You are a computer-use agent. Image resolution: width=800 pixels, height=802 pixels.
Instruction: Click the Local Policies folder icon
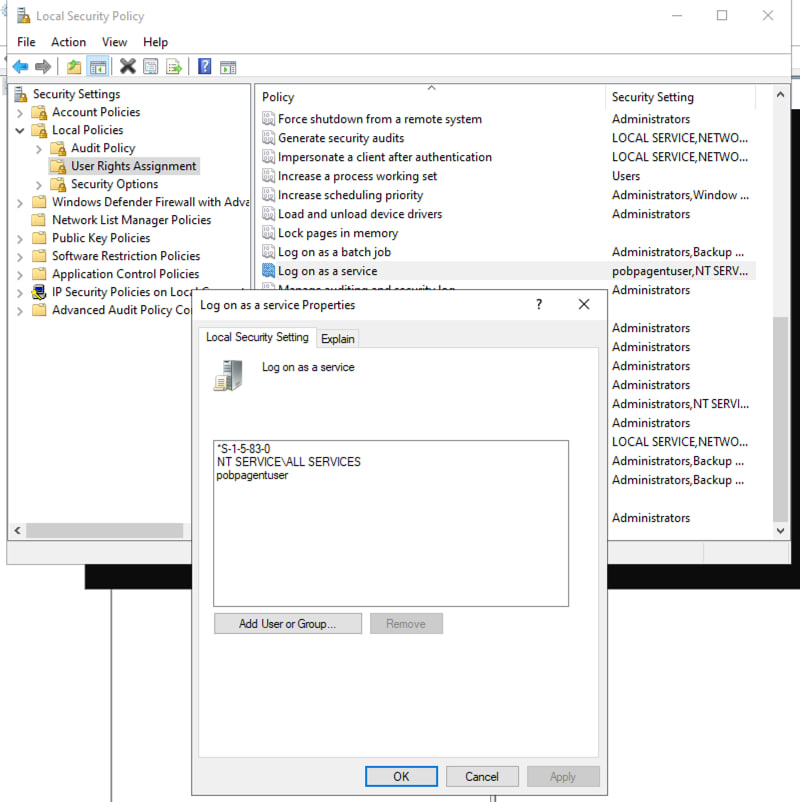[x=39, y=130]
